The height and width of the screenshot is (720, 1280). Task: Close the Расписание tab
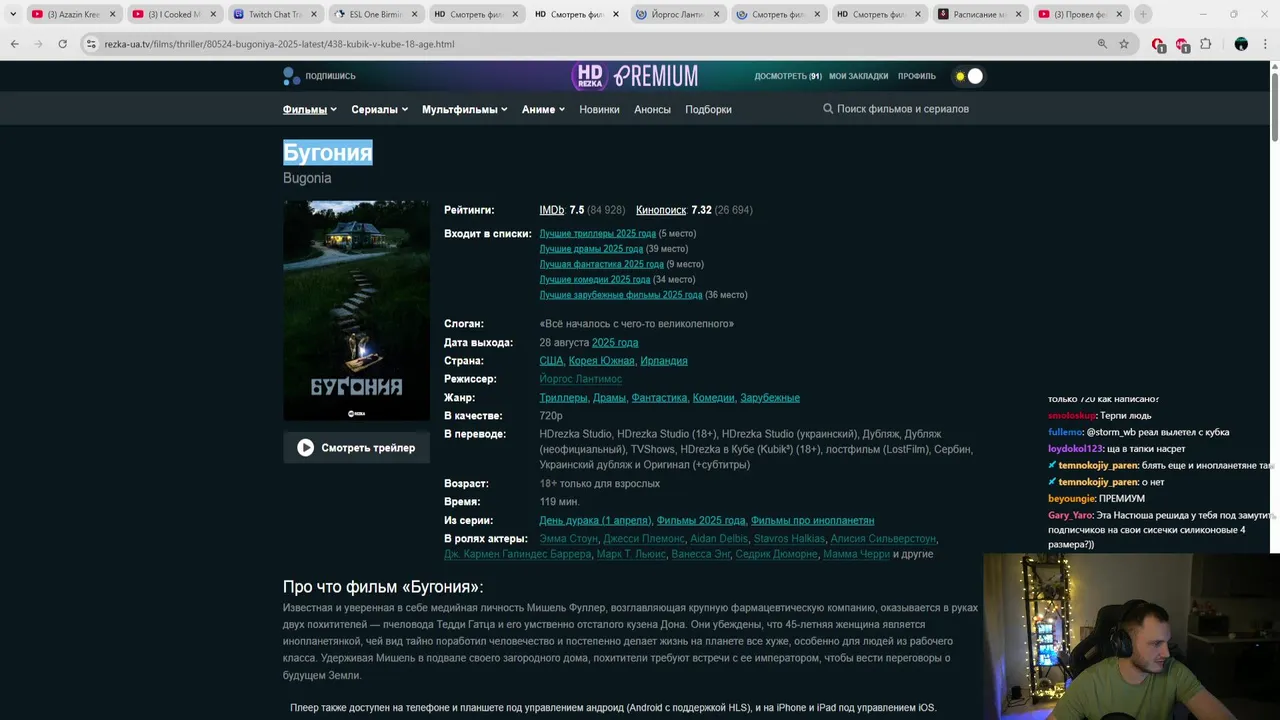click(x=1018, y=14)
